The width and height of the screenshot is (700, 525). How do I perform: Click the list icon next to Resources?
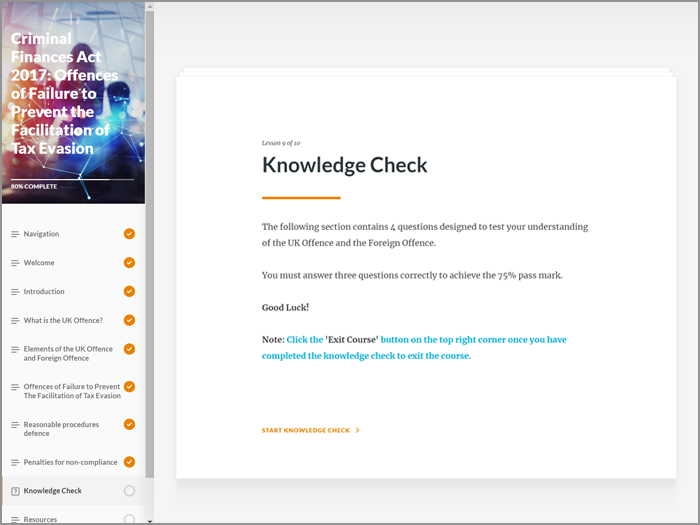(15, 519)
